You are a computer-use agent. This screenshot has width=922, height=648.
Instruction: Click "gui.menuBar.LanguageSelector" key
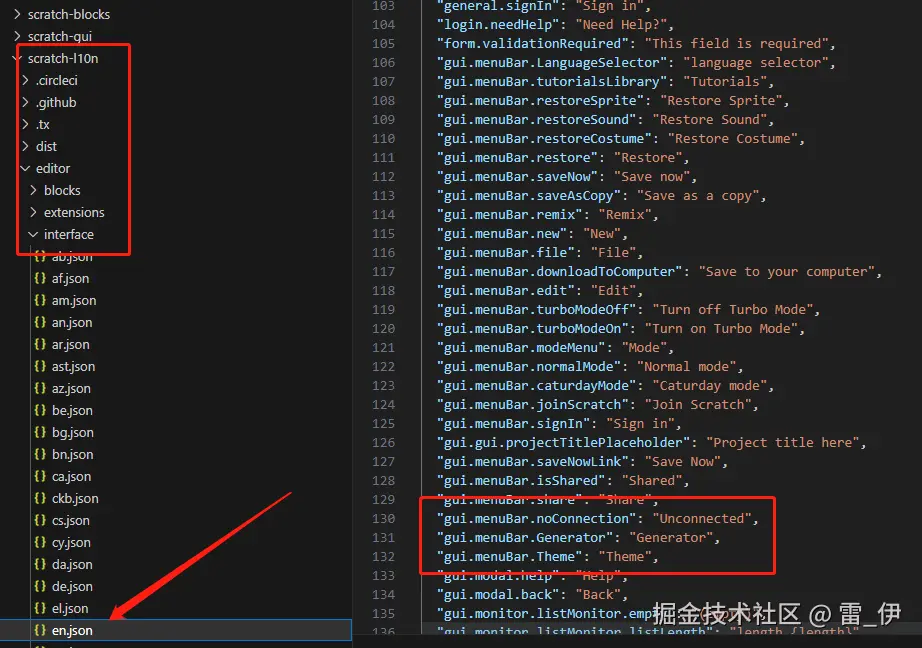(x=552, y=62)
